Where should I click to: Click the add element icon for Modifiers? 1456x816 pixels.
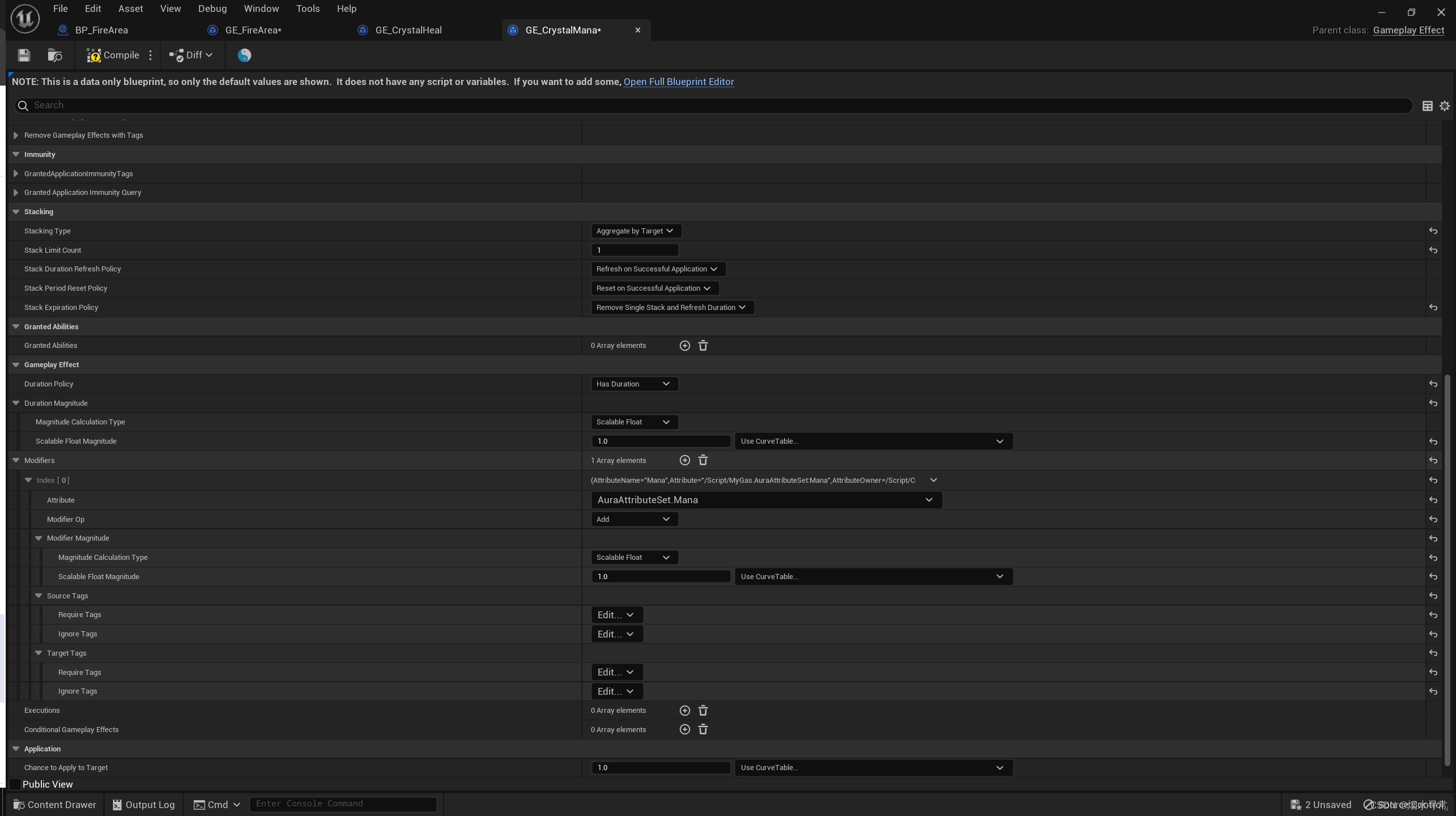[x=684, y=459]
